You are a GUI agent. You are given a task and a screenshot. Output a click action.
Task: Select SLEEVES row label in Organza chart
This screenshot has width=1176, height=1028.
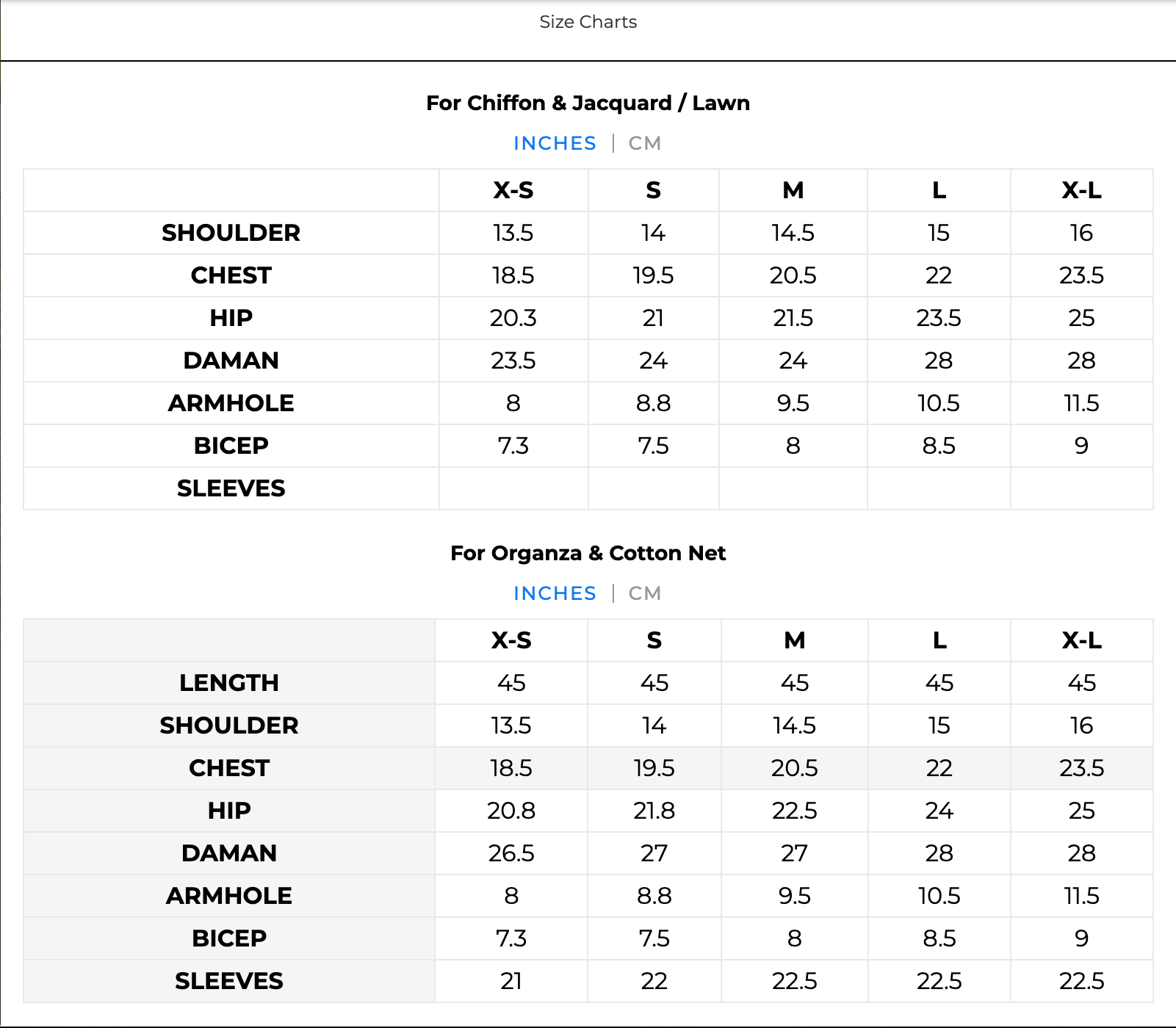[229, 981]
